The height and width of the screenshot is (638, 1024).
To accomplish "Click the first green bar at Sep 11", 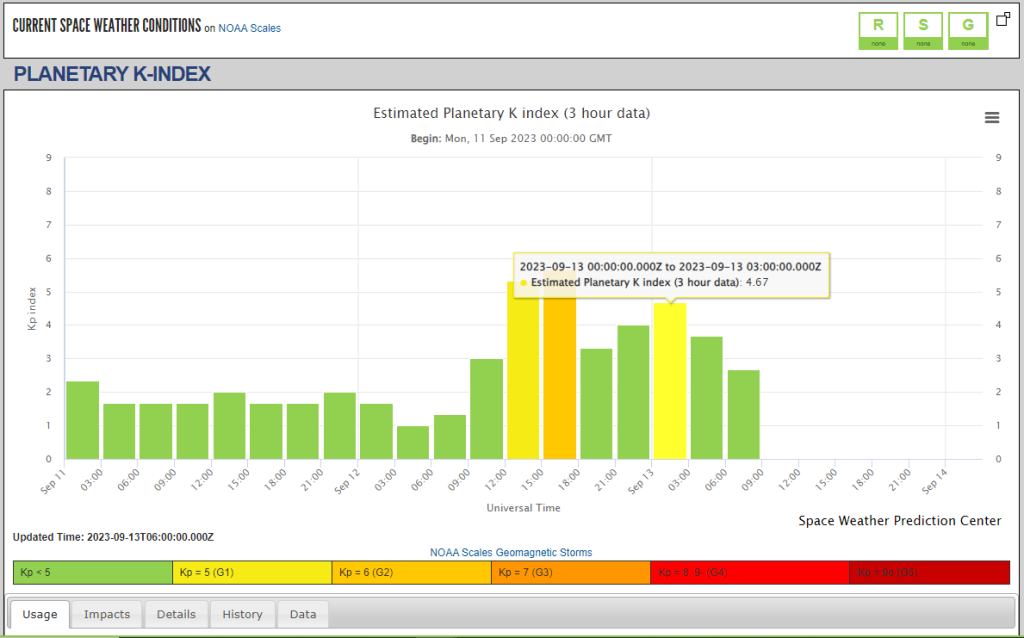I will click(83, 420).
